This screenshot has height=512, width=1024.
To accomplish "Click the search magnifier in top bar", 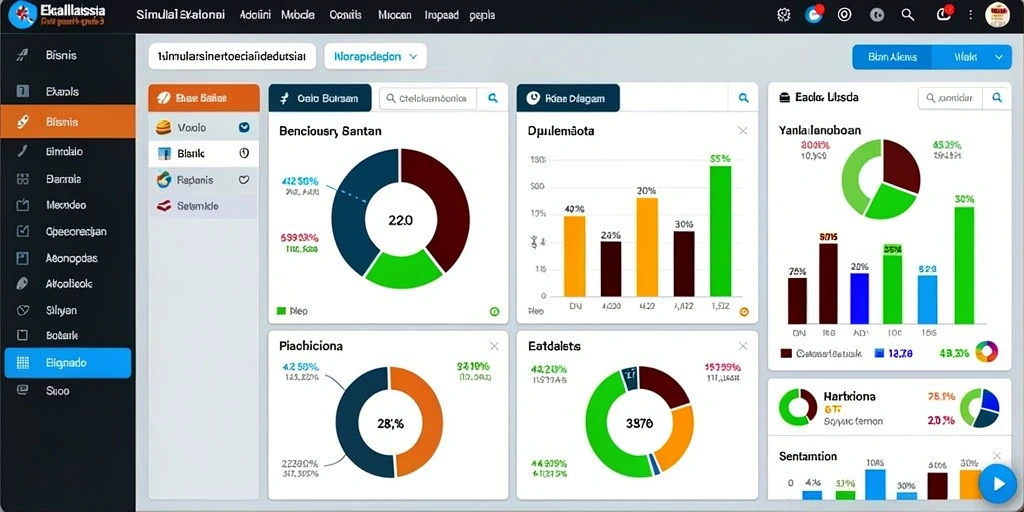I will click(x=908, y=15).
